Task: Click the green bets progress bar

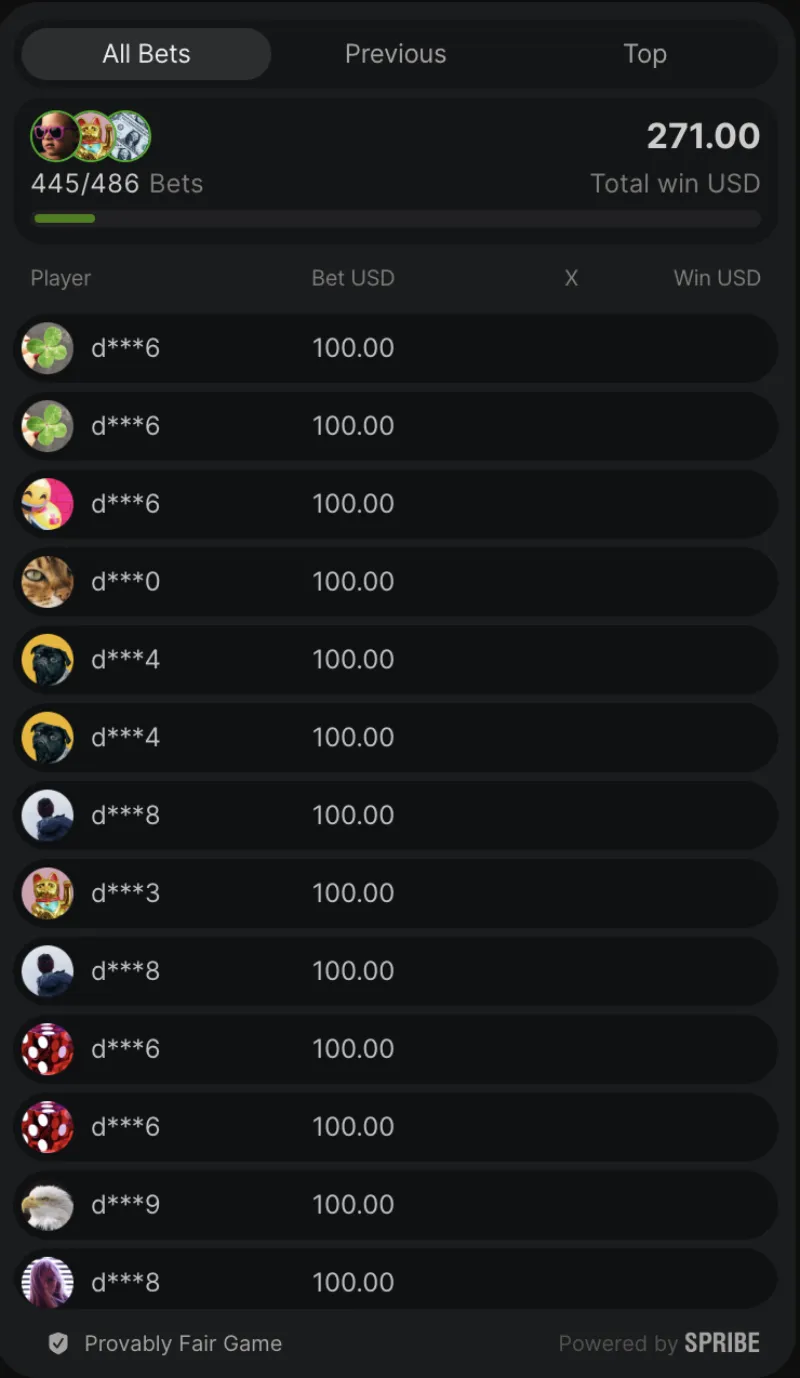Action: [x=65, y=218]
